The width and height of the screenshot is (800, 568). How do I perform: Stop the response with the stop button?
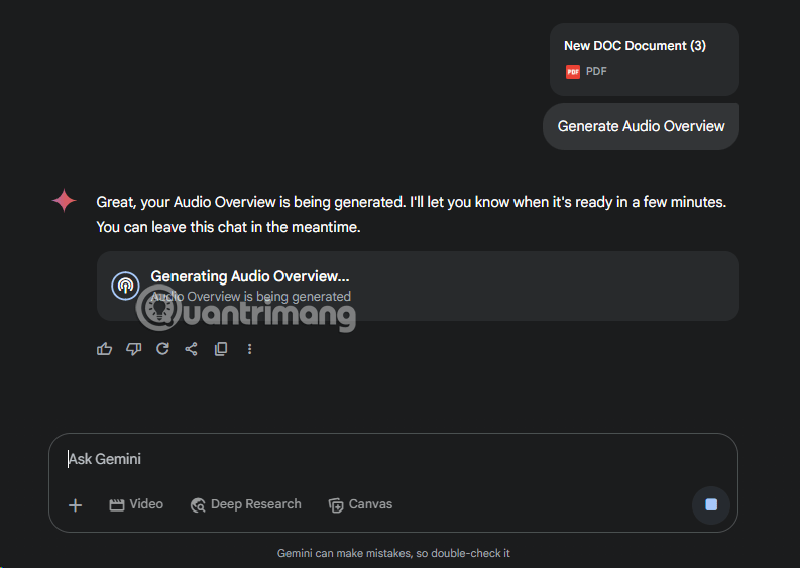tap(711, 505)
